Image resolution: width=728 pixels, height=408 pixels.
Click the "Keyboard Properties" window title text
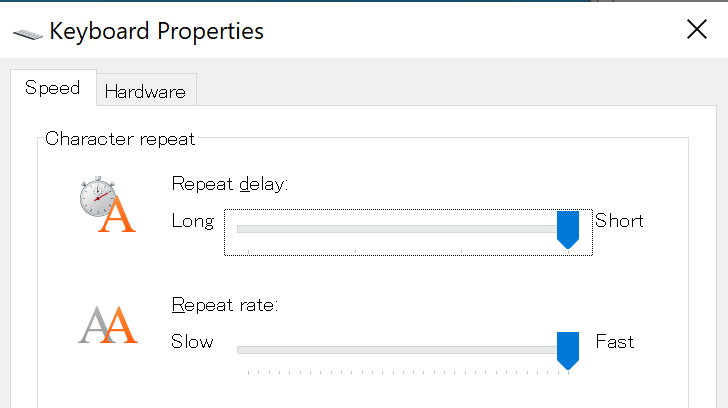coord(156,32)
